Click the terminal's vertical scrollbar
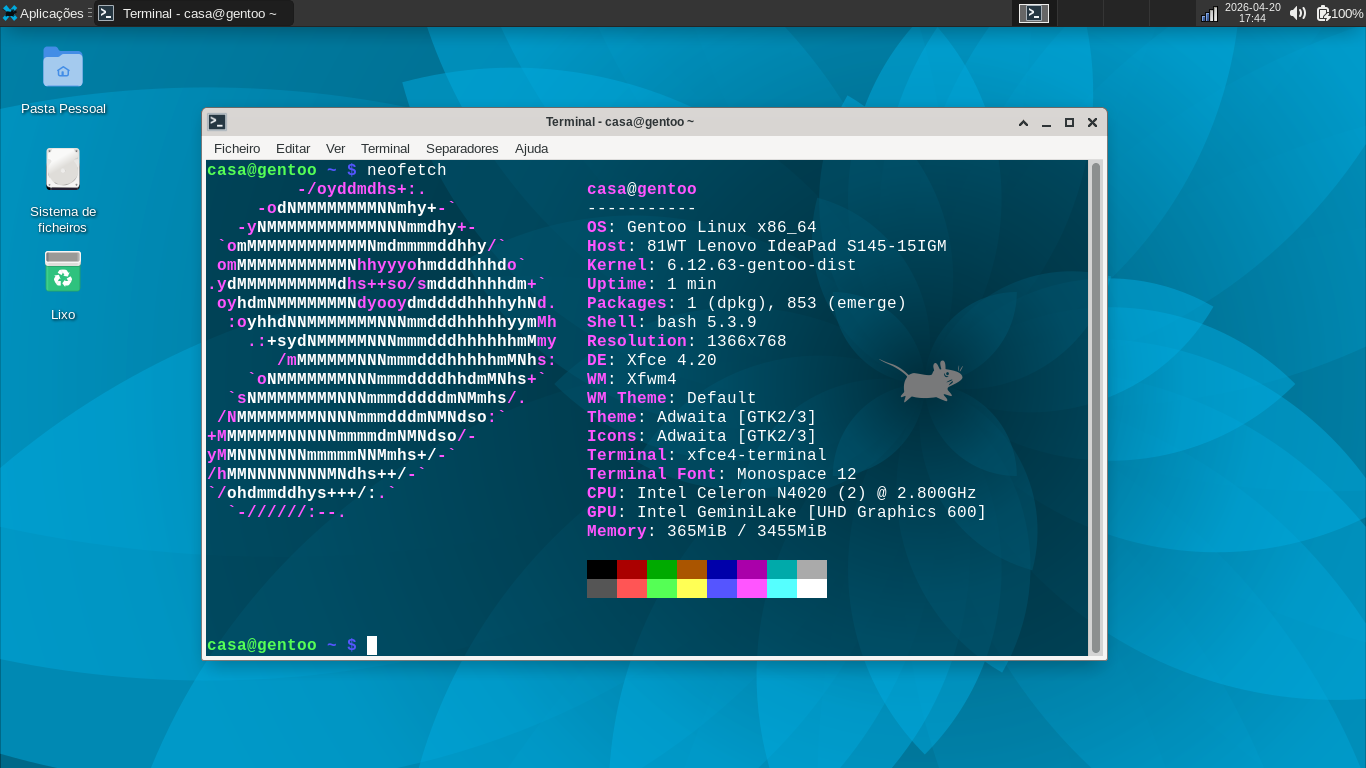This screenshot has width=1366, height=768. (1096, 400)
